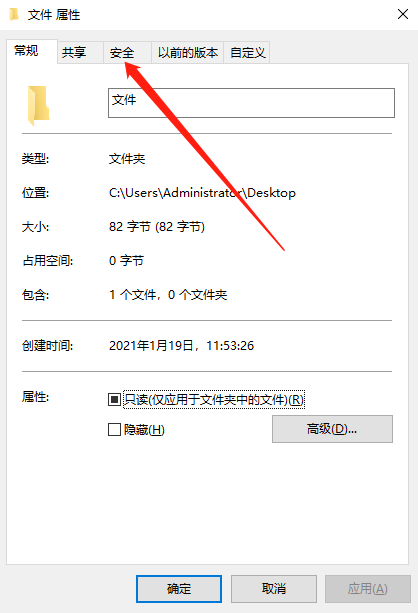The image size is (418, 613).
Task: Close the 文件 属性 dialog with the X
Action: [403, 14]
